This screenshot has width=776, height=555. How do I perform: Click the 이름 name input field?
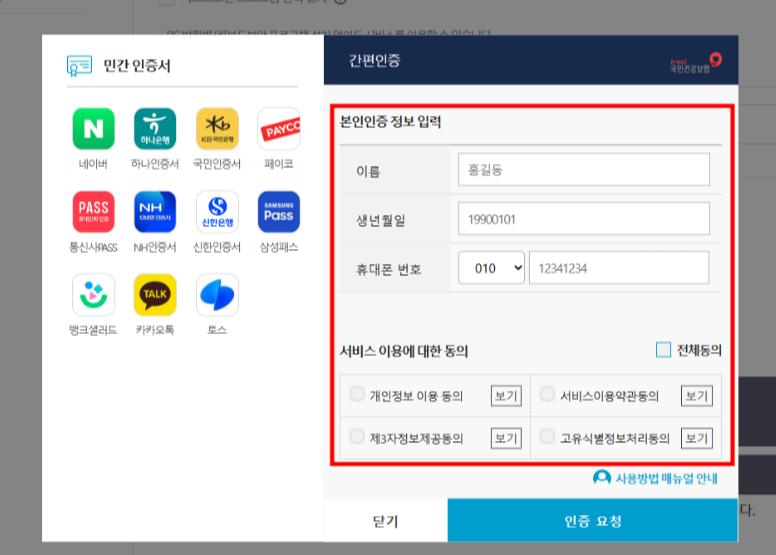(x=584, y=170)
